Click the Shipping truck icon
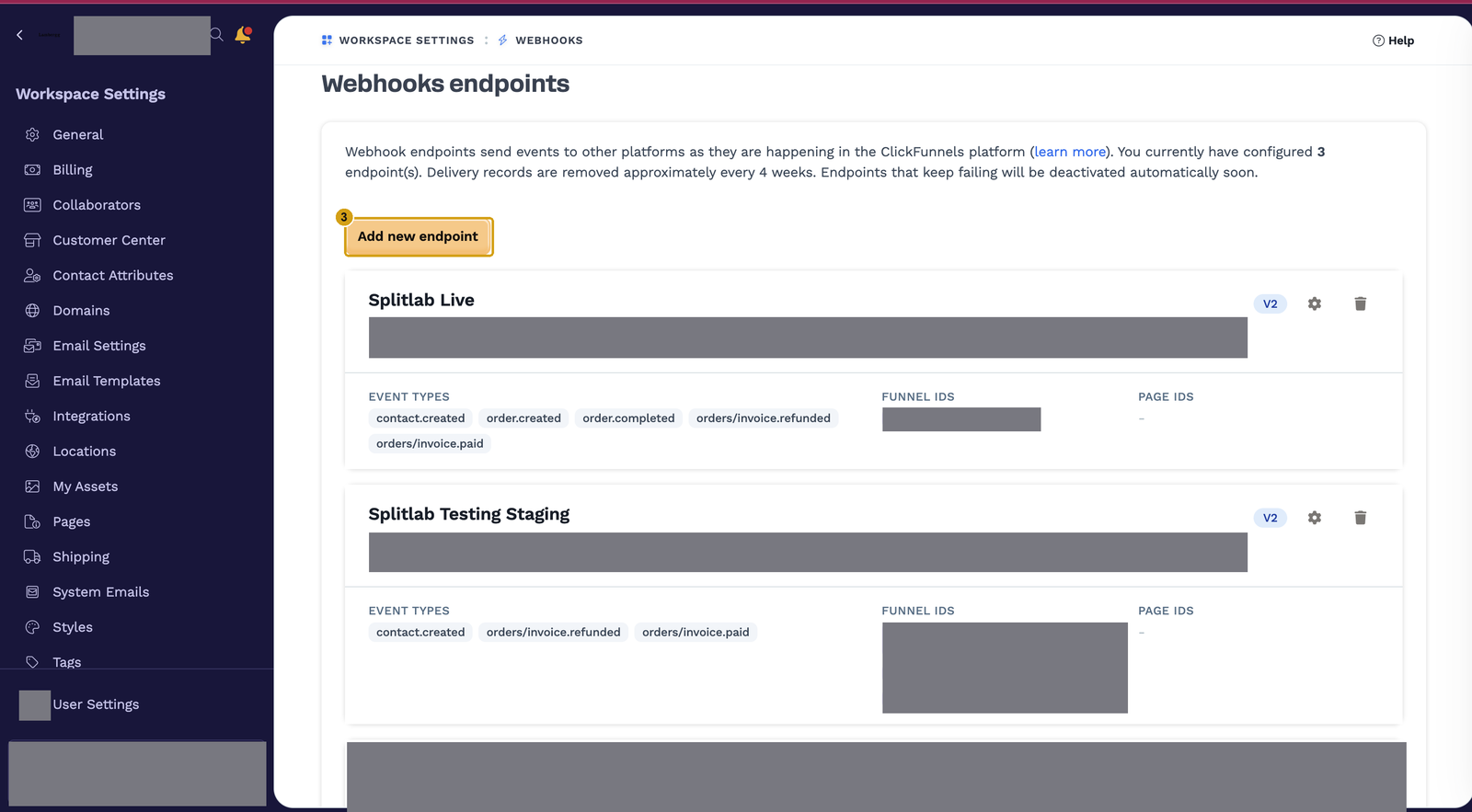The height and width of the screenshot is (812, 1472). [x=32, y=556]
